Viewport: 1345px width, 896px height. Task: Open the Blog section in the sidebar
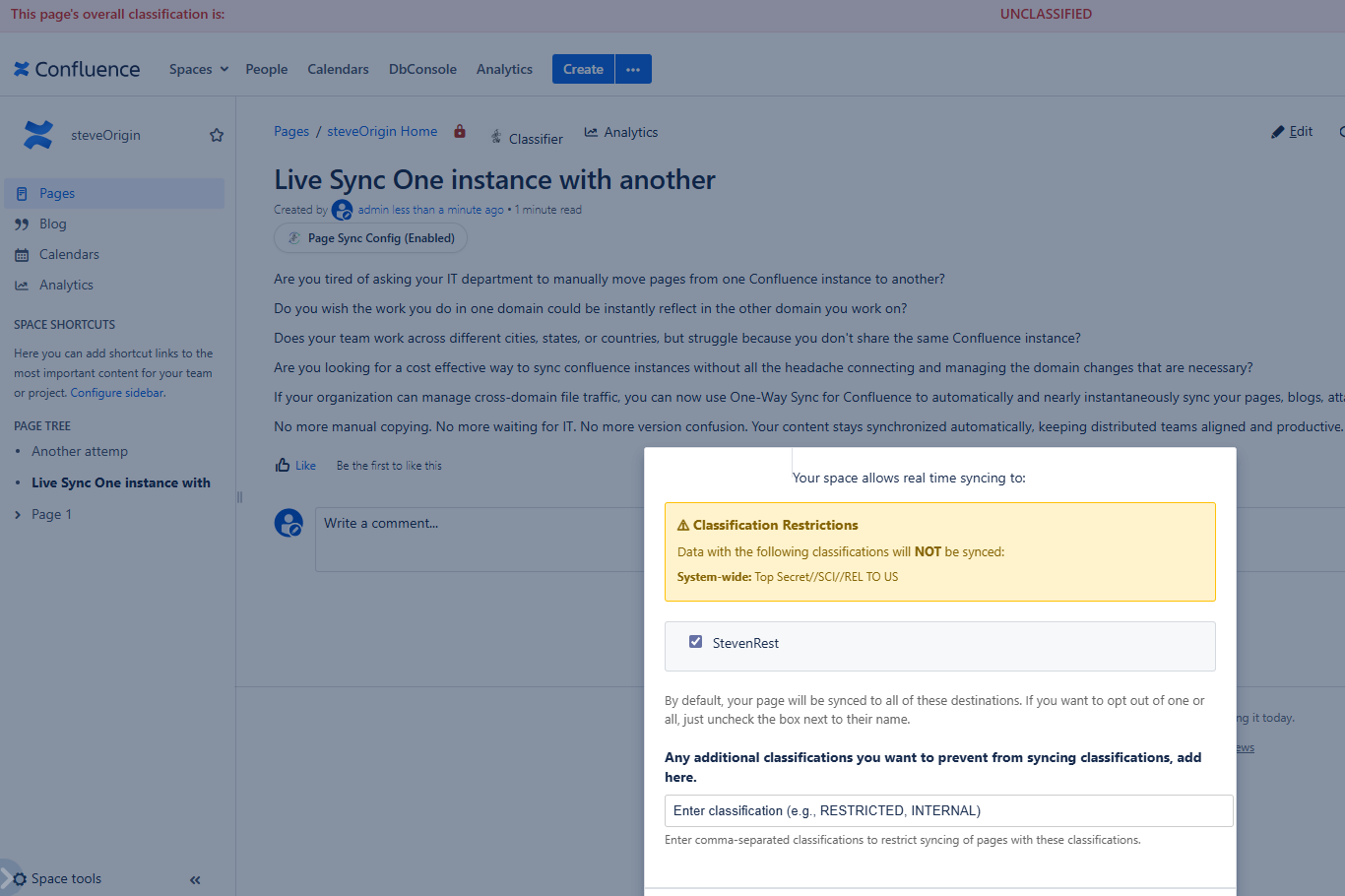pyautogui.click(x=52, y=224)
